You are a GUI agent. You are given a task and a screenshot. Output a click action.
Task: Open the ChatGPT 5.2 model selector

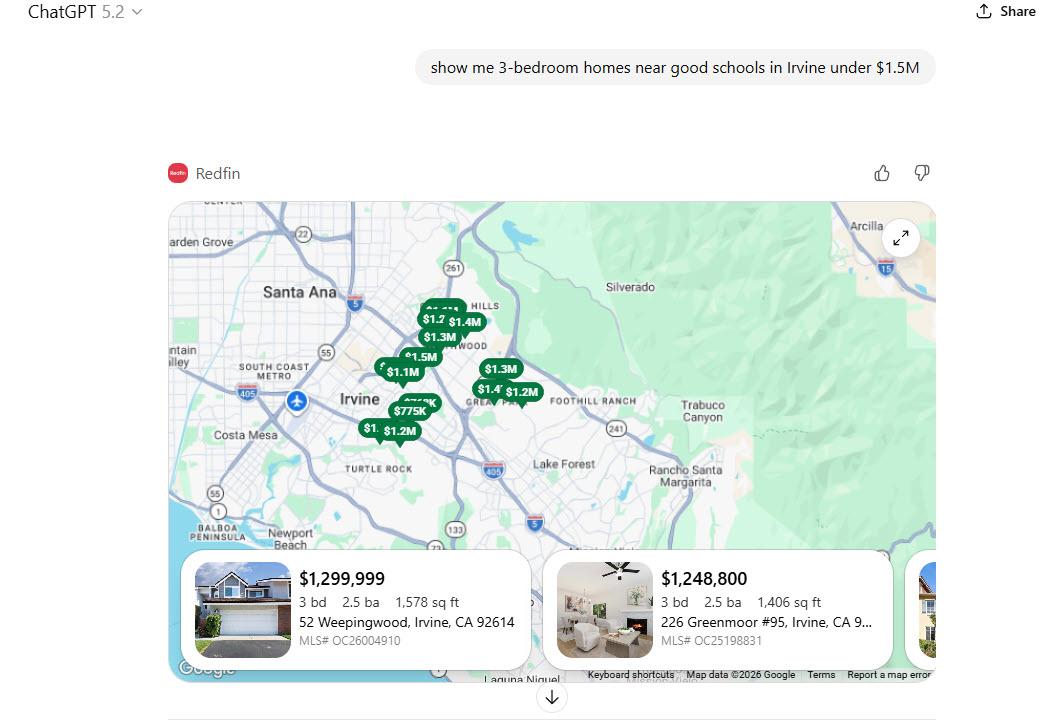point(85,12)
